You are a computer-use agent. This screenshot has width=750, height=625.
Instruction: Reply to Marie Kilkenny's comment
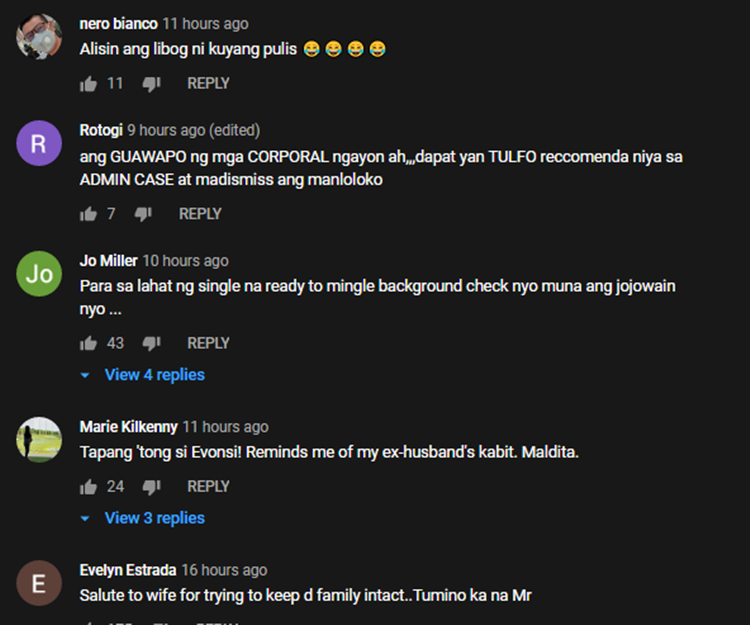tap(208, 487)
